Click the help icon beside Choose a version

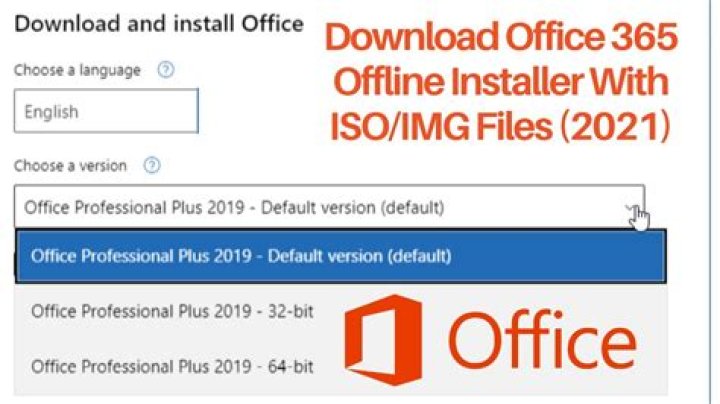pyautogui.click(x=152, y=165)
